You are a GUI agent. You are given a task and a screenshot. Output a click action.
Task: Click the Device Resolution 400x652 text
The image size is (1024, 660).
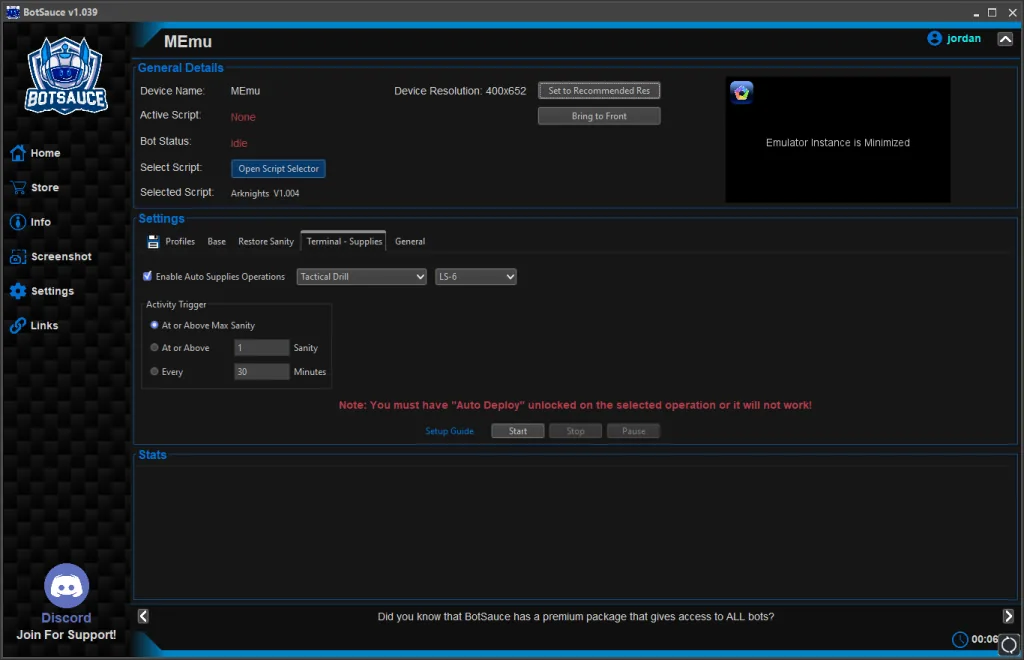pos(460,91)
